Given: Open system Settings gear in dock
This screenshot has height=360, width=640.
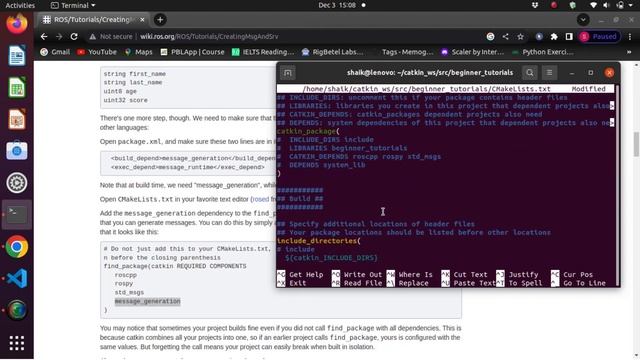Looking at the screenshot, I should [17, 182].
